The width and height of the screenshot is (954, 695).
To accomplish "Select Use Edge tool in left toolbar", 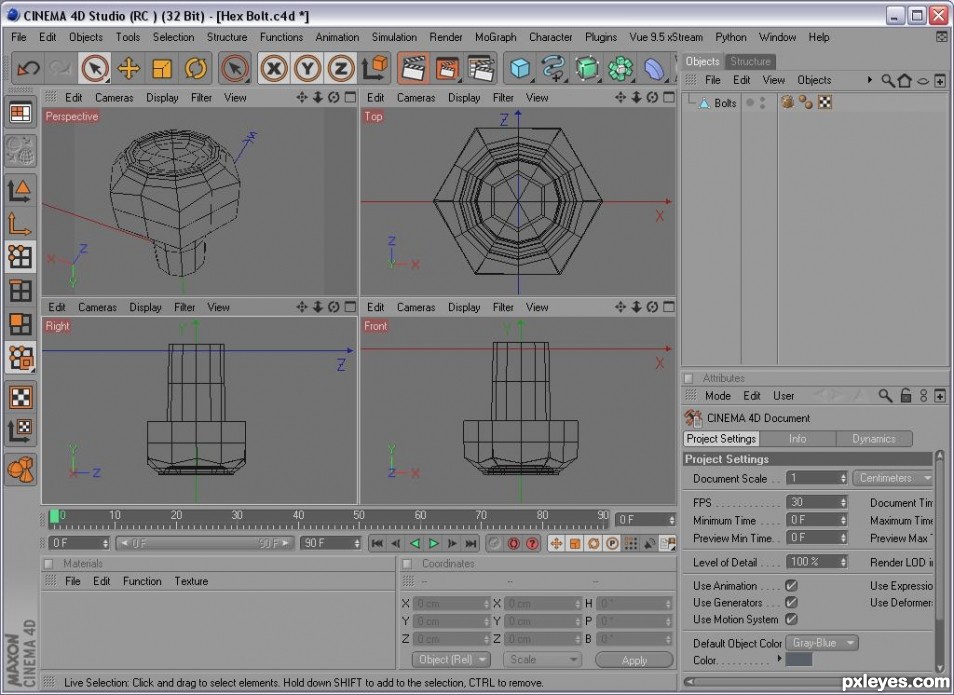I will pyautogui.click(x=20, y=291).
